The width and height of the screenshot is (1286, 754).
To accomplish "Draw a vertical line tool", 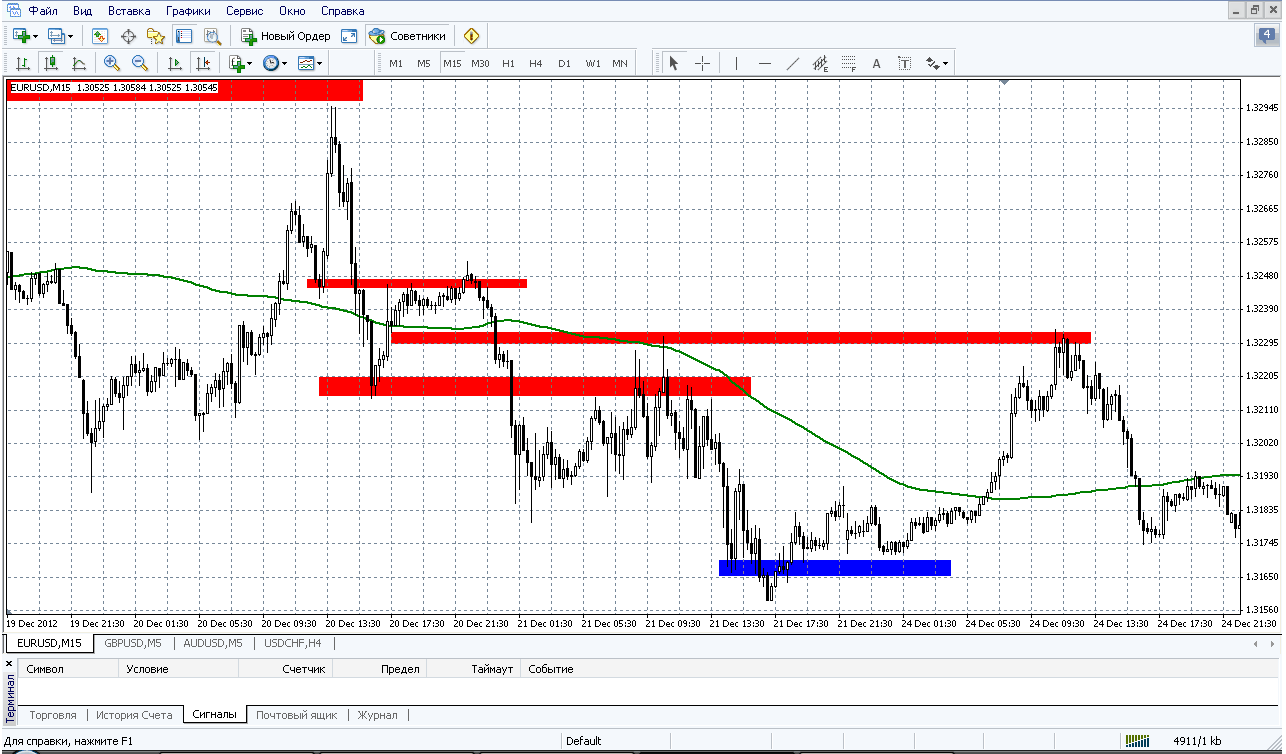I will pos(736,63).
